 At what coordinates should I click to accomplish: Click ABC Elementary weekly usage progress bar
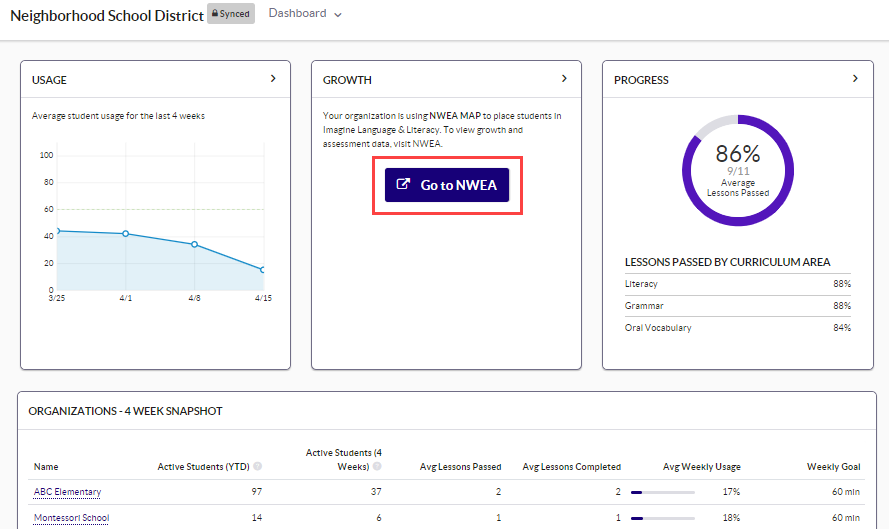click(662, 492)
